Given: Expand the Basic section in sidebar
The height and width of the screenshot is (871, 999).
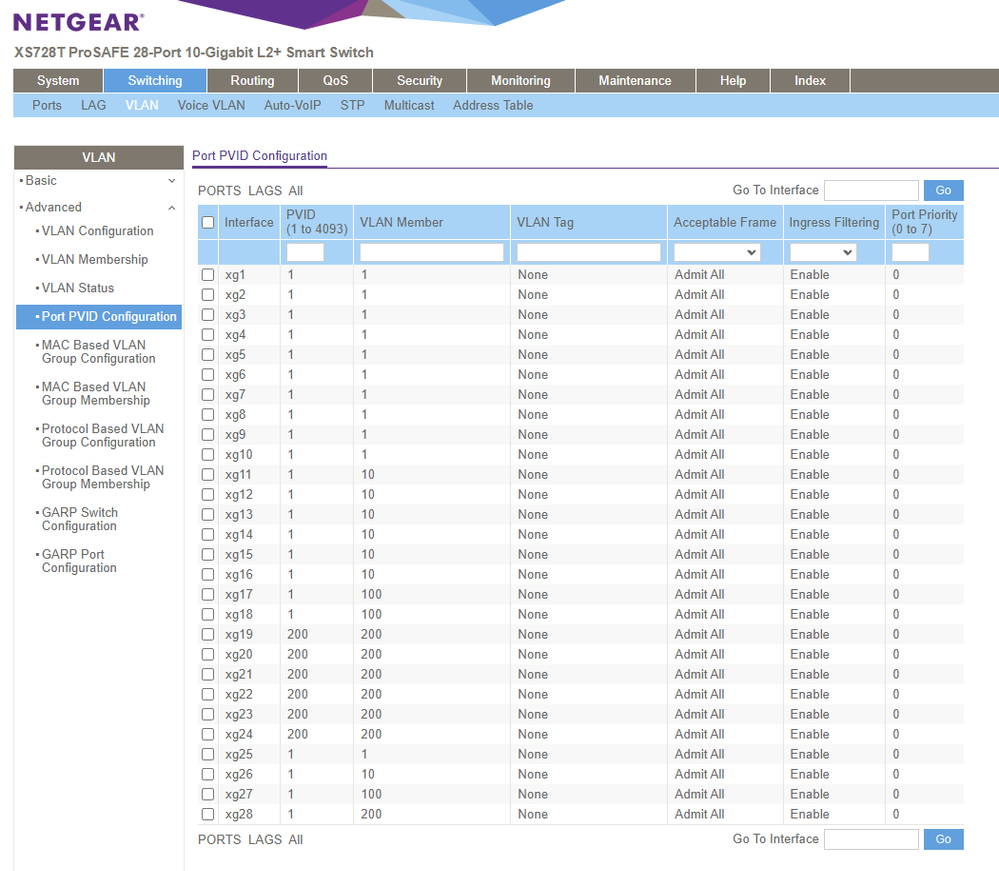Looking at the screenshot, I should pyautogui.click(x=171, y=181).
